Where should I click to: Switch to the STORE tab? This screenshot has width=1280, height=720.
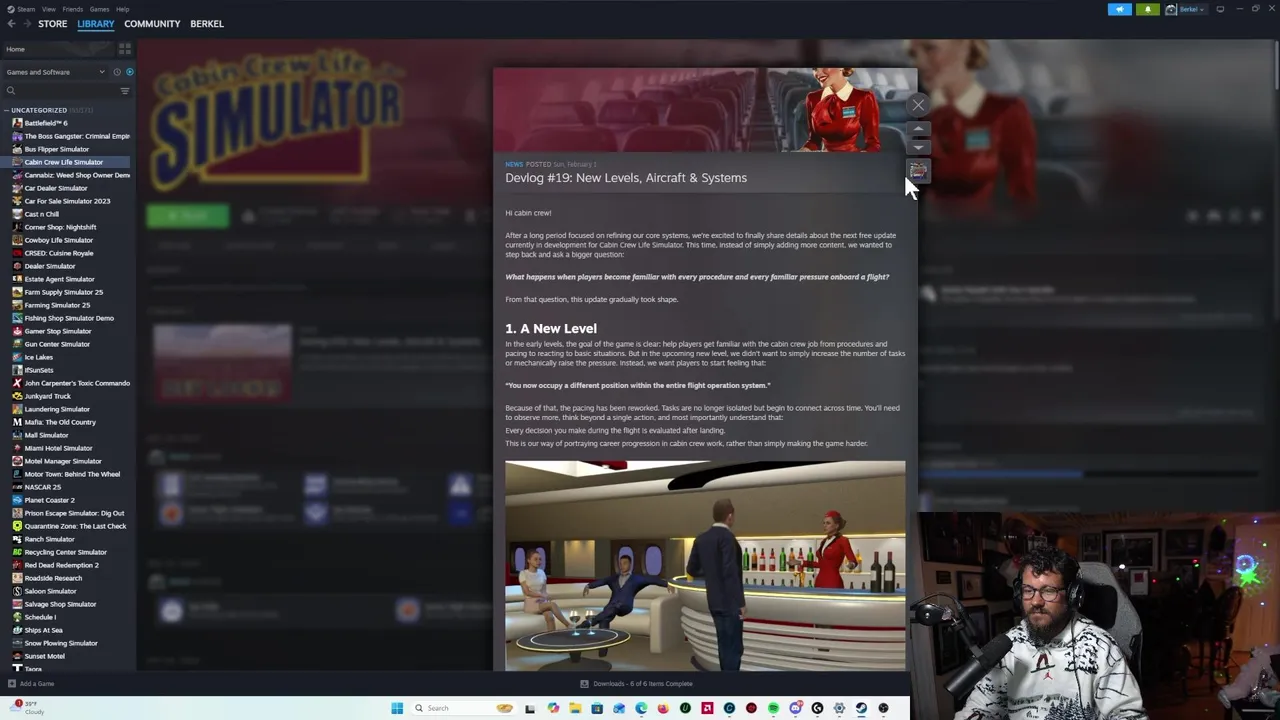52,24
